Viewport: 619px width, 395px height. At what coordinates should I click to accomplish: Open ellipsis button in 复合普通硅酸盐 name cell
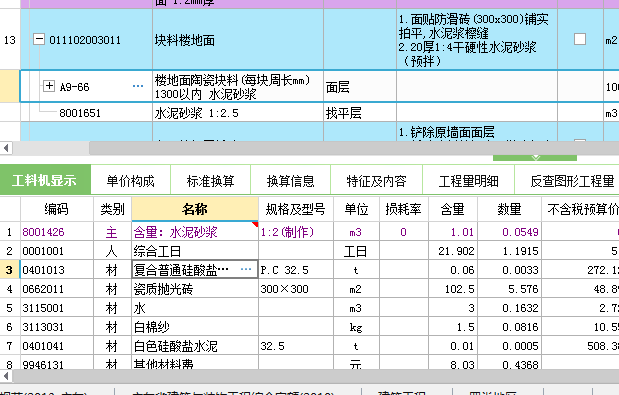click(246, 270)
